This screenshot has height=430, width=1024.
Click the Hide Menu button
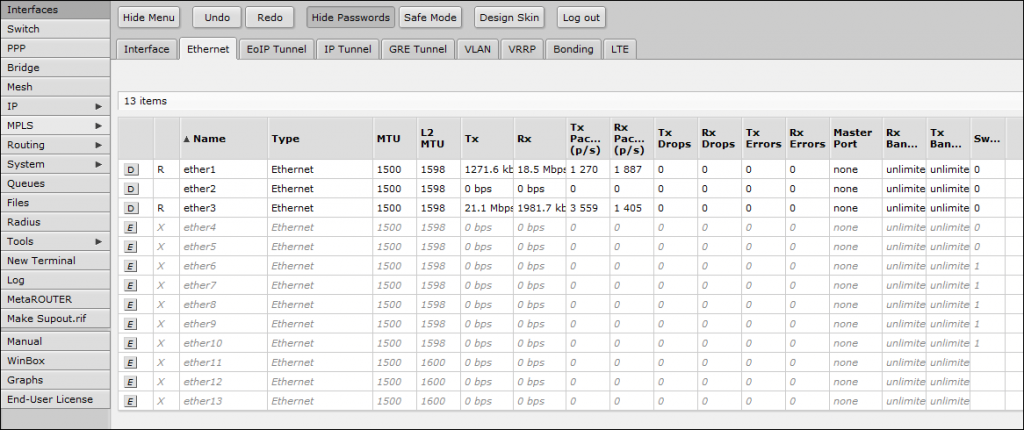coord(148,18)
